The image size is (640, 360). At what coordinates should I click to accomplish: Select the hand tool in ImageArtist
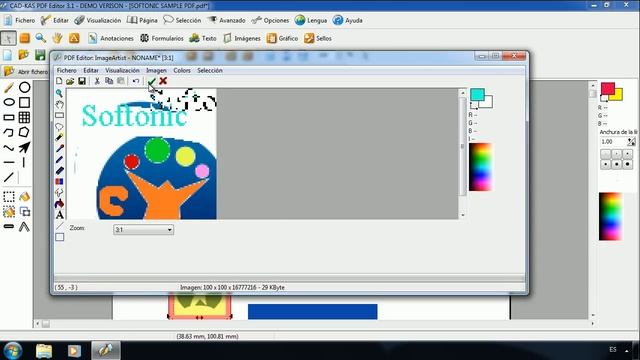60,104
